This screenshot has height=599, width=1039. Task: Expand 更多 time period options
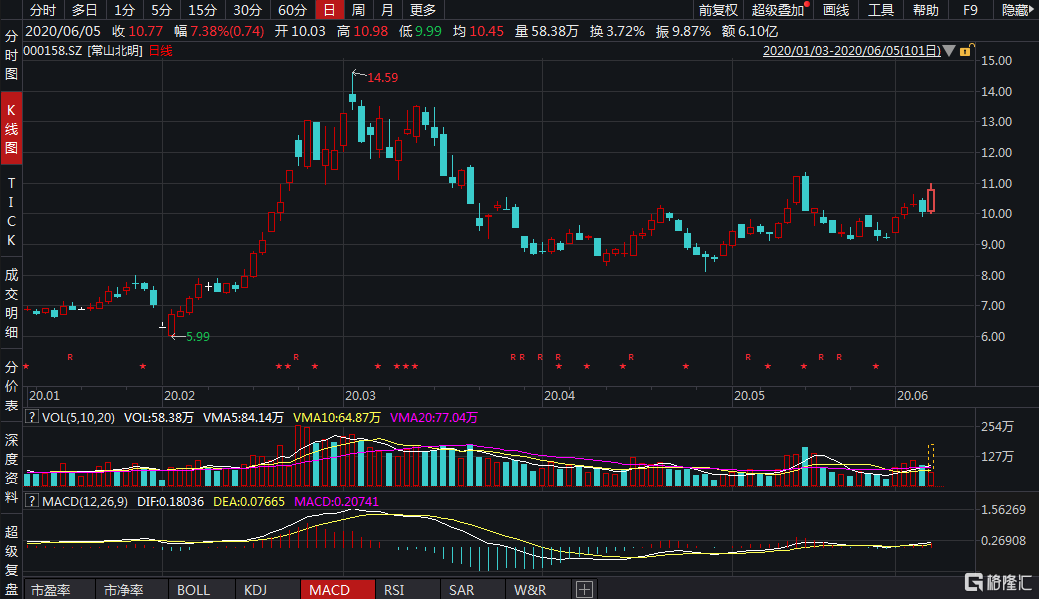click(x=423, y=10)
